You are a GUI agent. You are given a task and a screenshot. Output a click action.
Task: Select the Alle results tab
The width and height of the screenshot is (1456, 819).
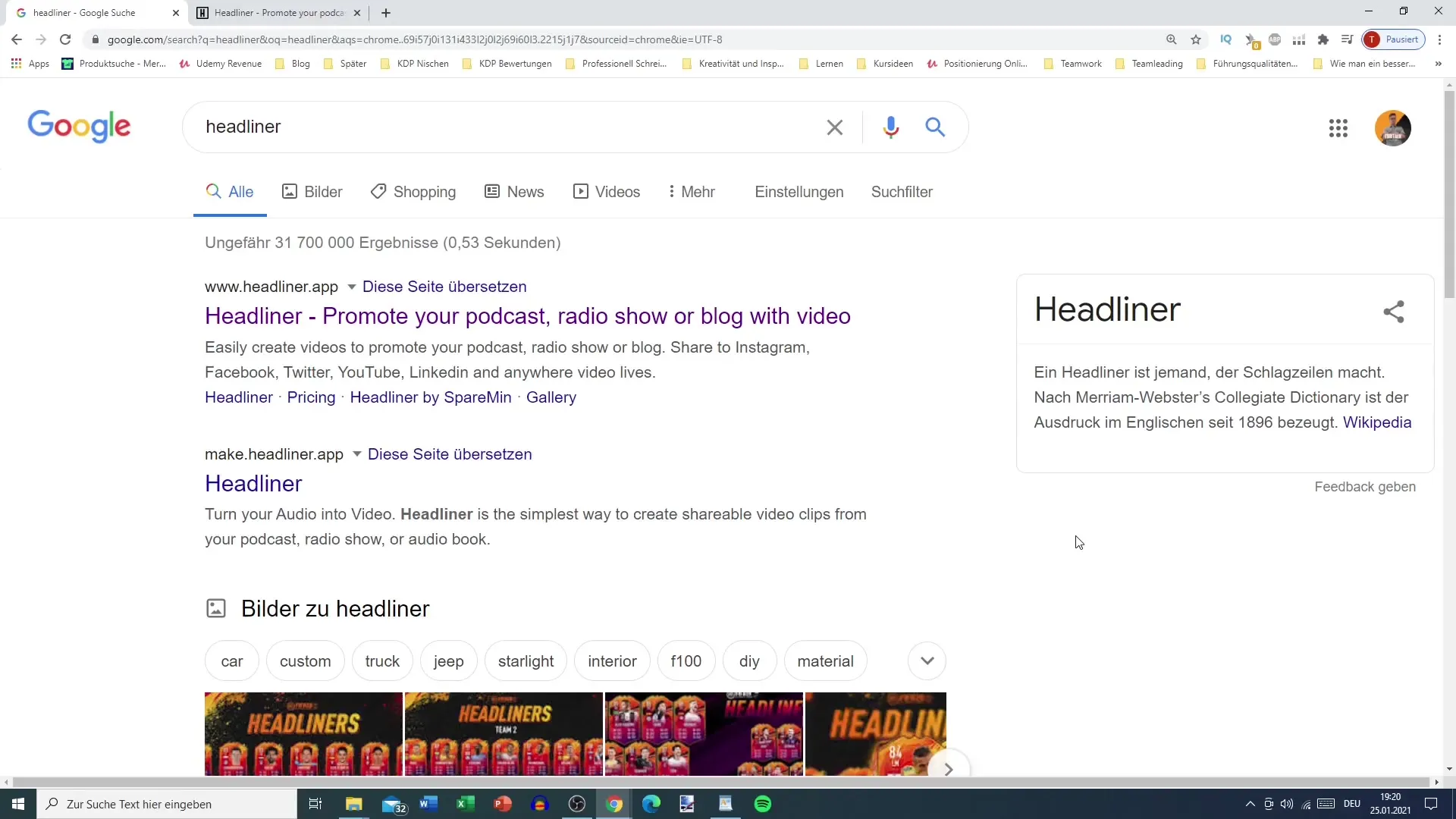tap(230, 192)
